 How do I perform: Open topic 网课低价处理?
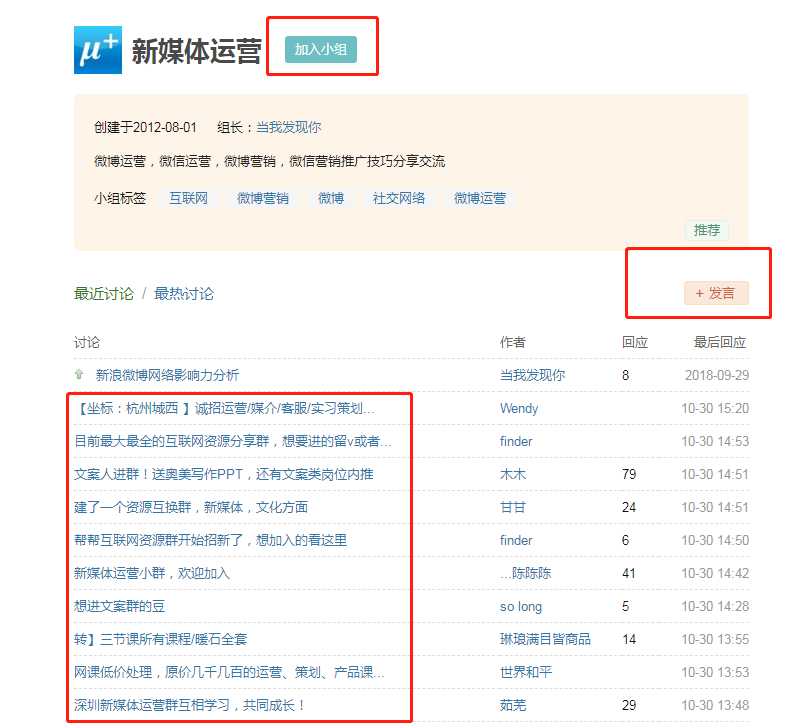click(x=229, y=672)
